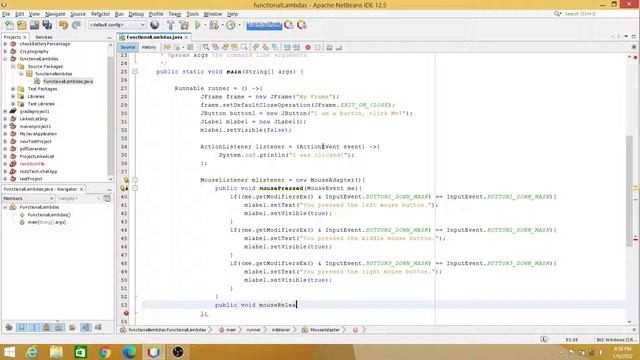Screen dimensions: 640x360
Task: Open Internet Explorer from the taskbar
Action: tap(32, 352)
